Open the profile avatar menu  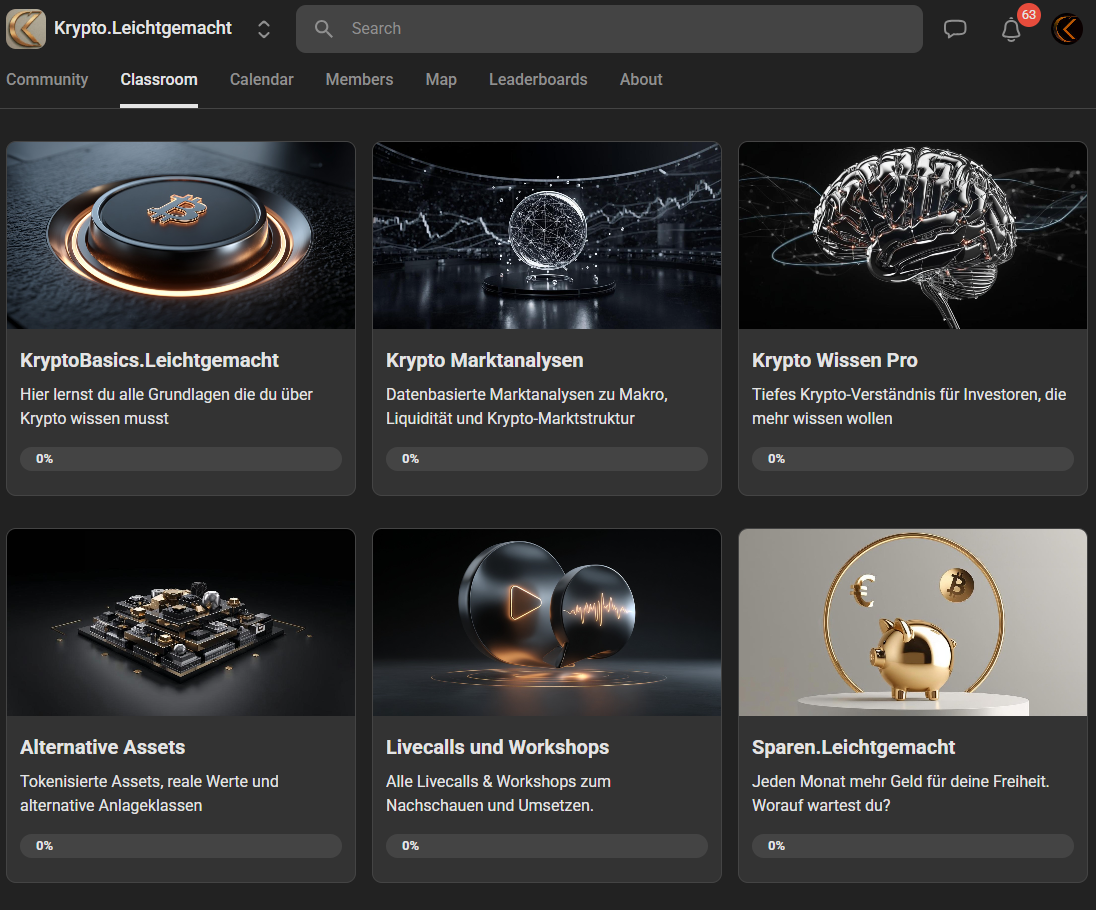tap(1067, 29)
